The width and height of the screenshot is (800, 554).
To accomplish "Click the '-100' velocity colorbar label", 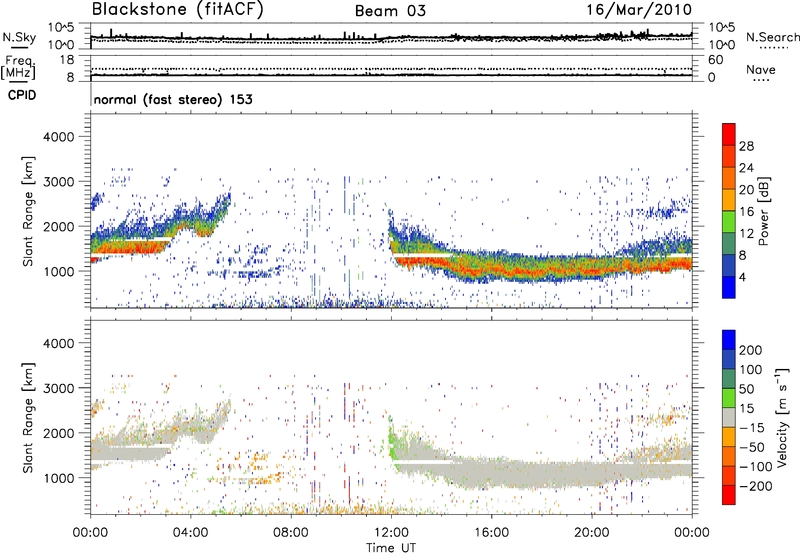I will [x=756, y=467].
